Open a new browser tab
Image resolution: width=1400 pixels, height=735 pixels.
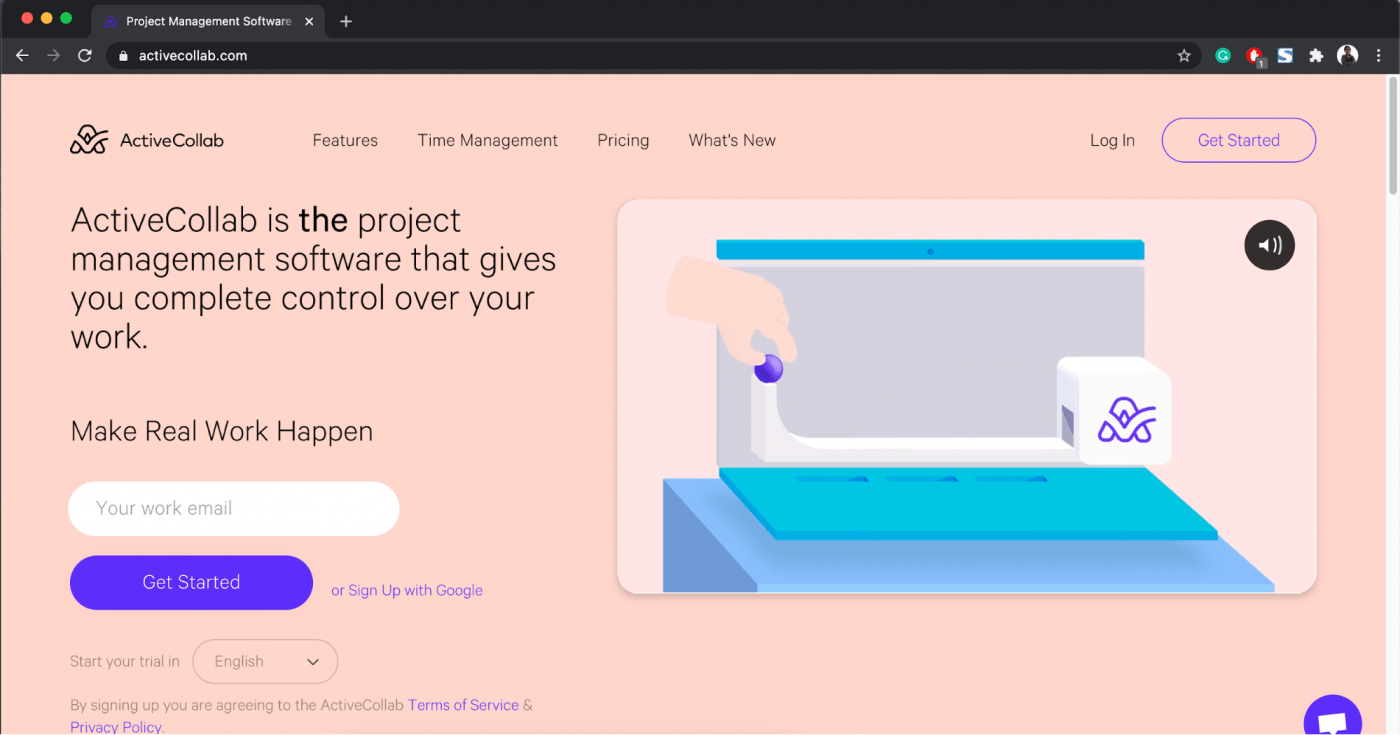click(x=346, y=21)
